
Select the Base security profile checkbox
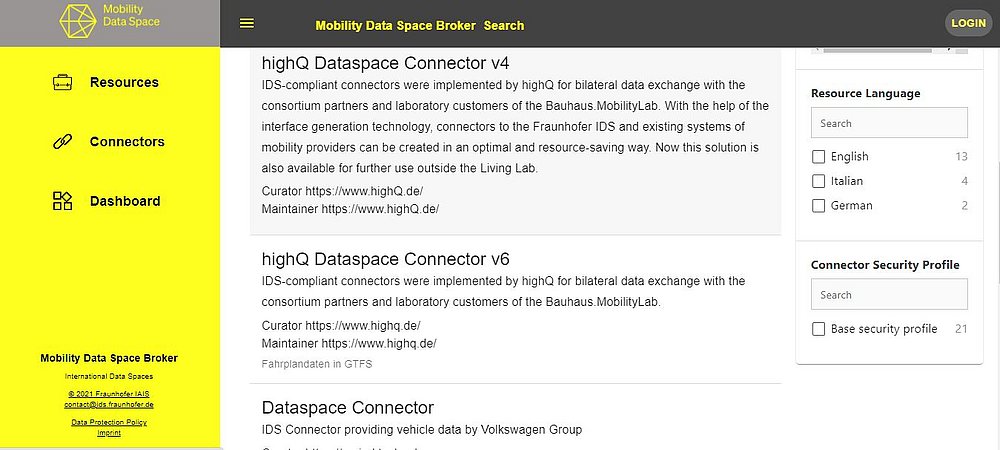[x=819, y=329]
